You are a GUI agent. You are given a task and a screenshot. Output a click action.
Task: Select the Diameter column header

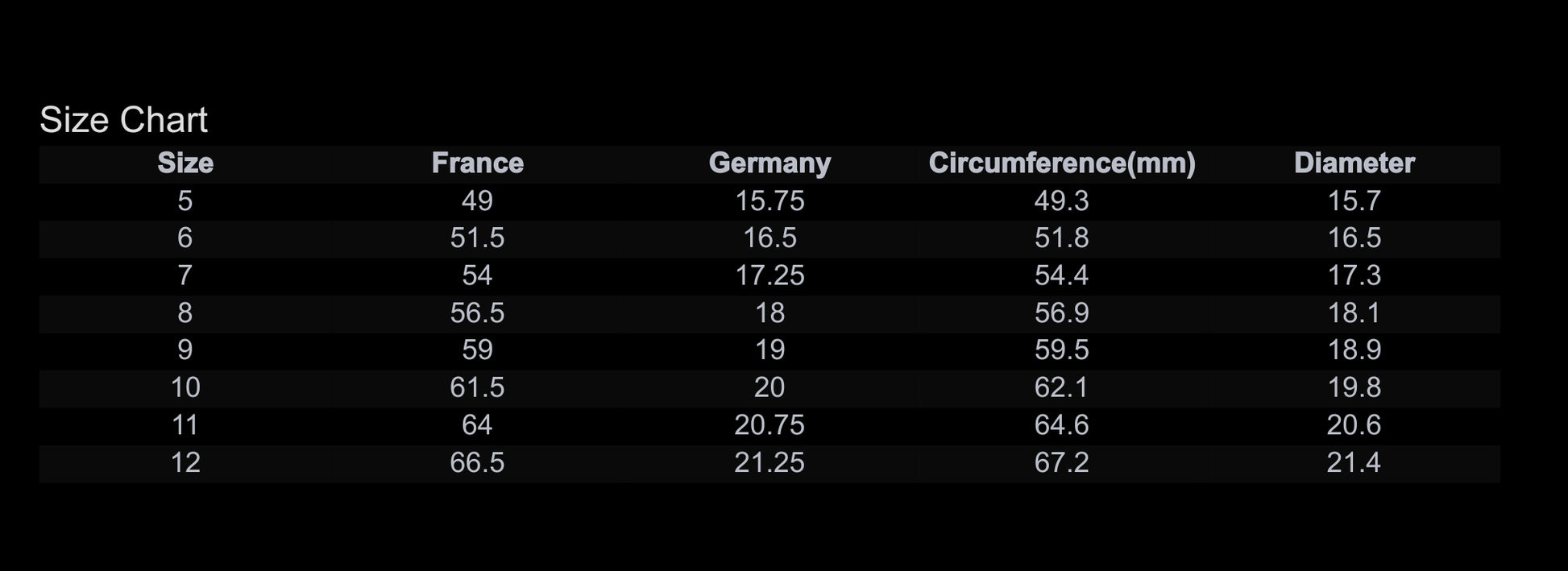pyautogui.click(x=1354, y=163)
